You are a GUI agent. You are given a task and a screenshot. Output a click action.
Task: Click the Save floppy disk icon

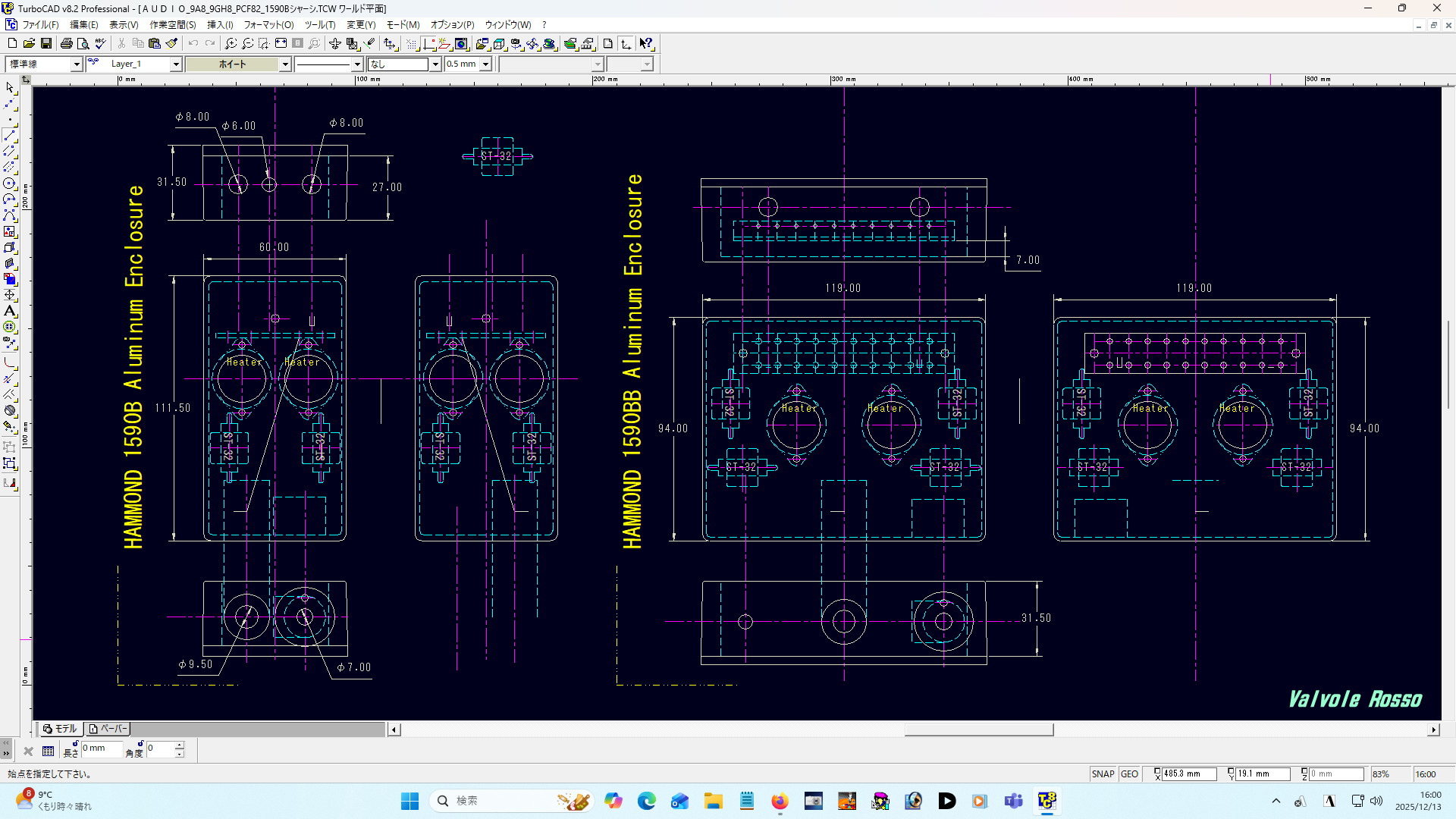[x=46, y=44]
